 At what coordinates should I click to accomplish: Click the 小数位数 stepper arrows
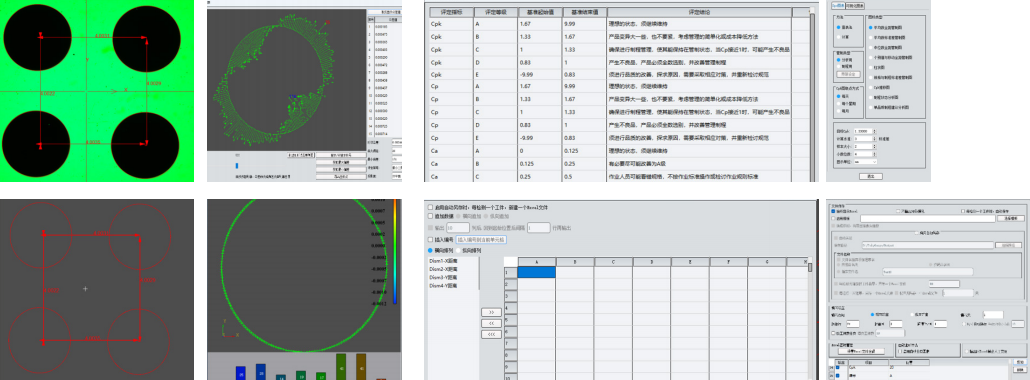873,154
